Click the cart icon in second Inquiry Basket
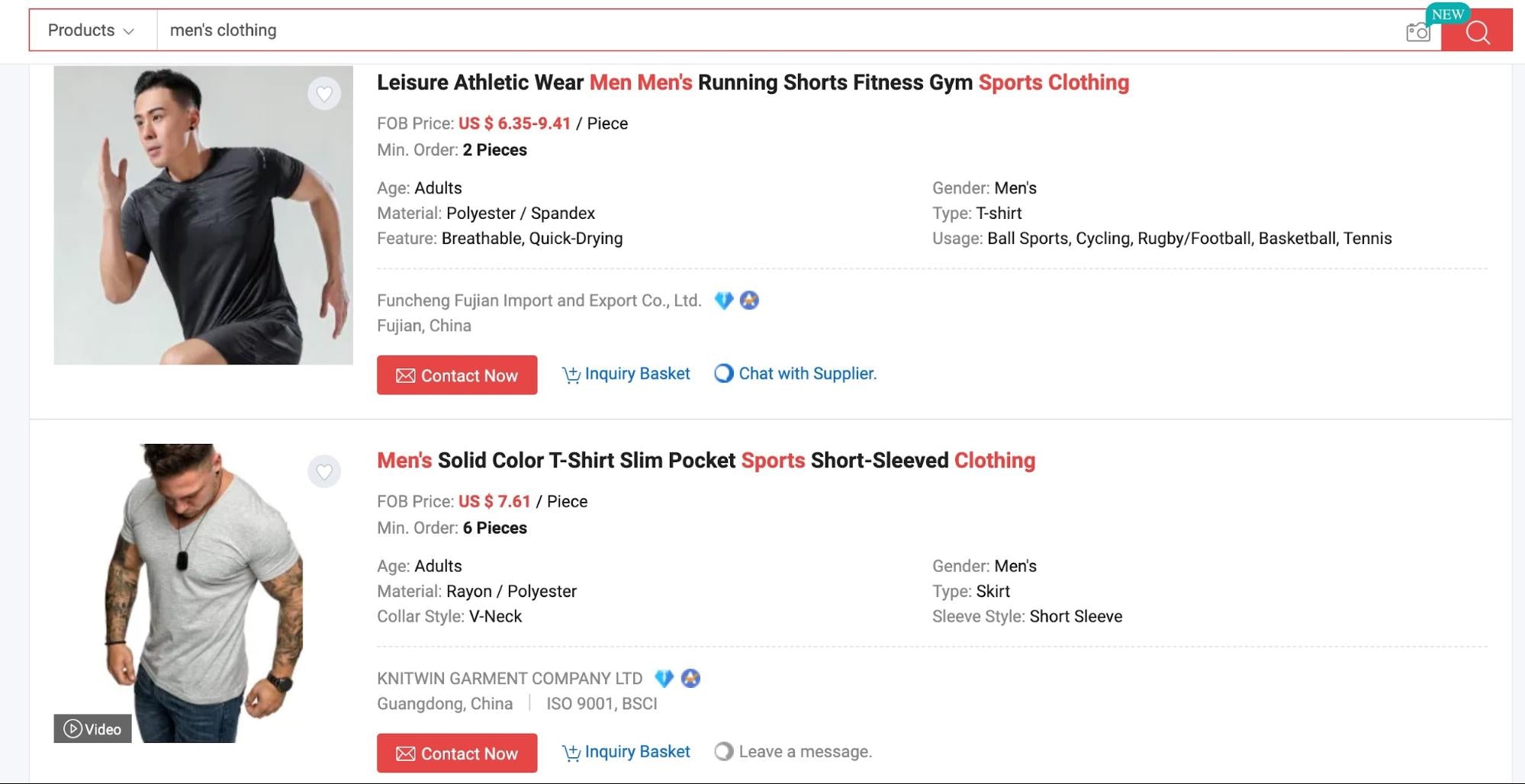 571,752
